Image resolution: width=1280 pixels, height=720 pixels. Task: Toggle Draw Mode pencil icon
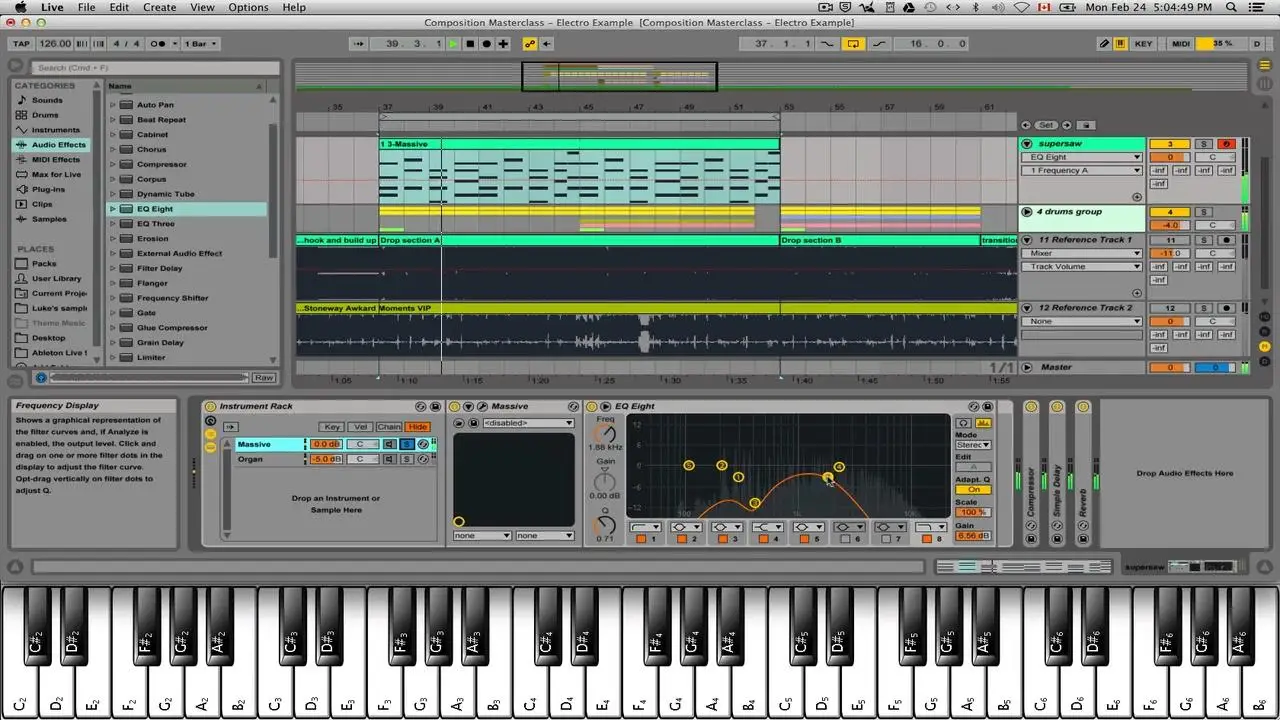coord(1105,44)
